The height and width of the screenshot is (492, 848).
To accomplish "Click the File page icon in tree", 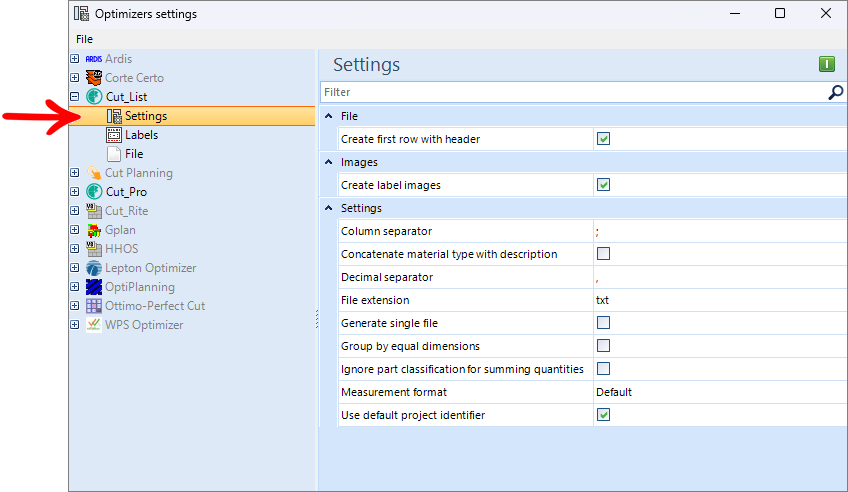I will 114,154.
